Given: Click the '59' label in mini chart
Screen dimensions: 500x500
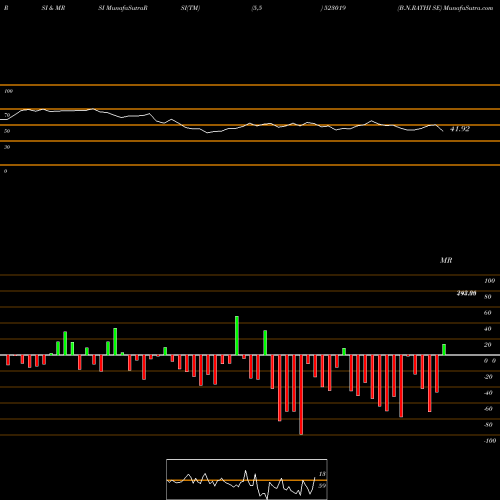Looking at the screenshot, I should [x=322, y=486].
